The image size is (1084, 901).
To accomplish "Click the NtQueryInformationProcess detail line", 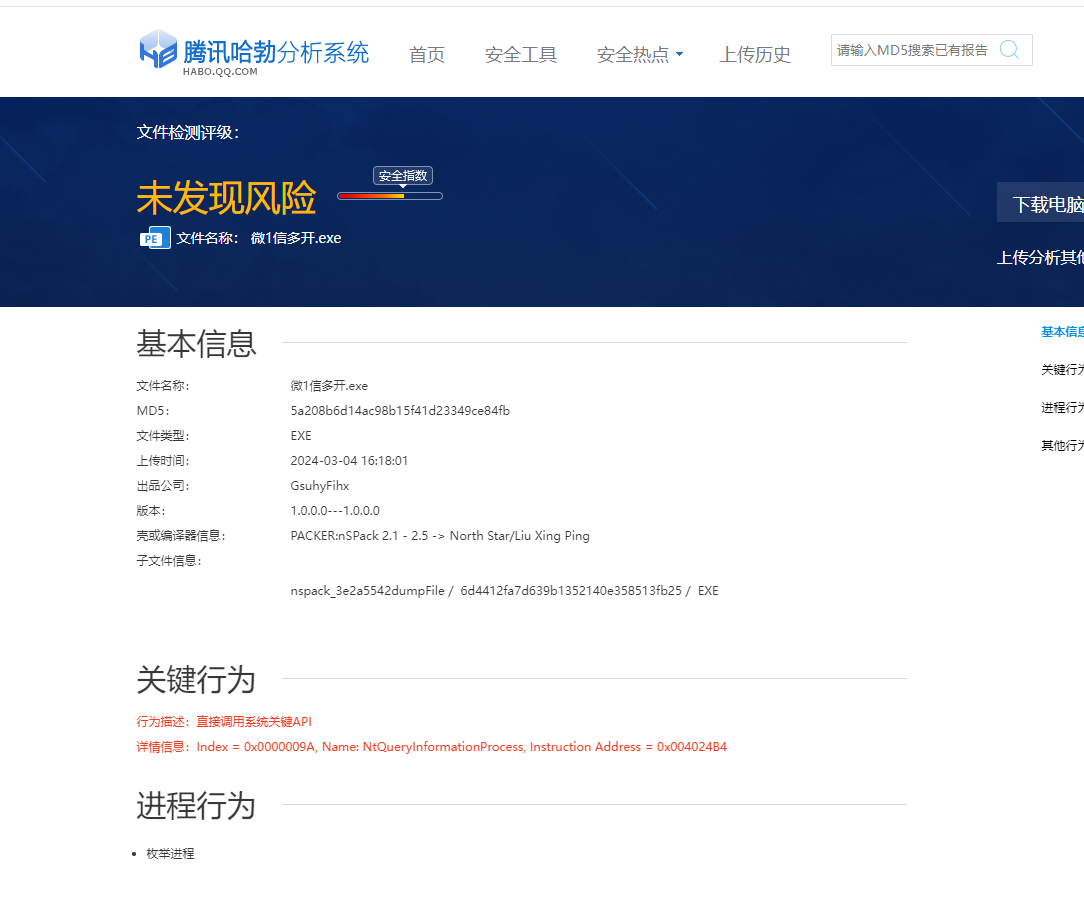I will coord(431,747).
